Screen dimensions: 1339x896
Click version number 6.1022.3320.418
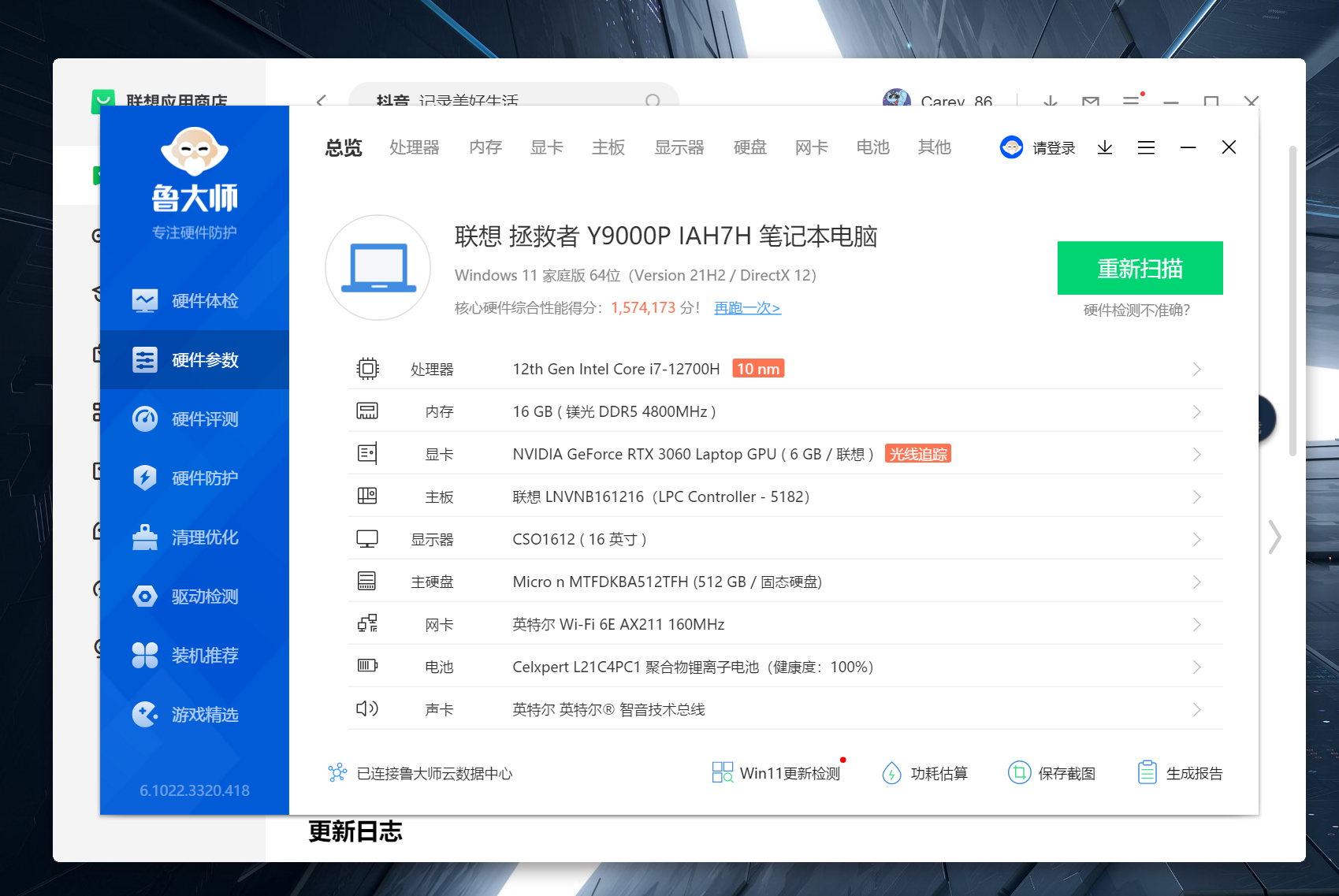(195, 790)
